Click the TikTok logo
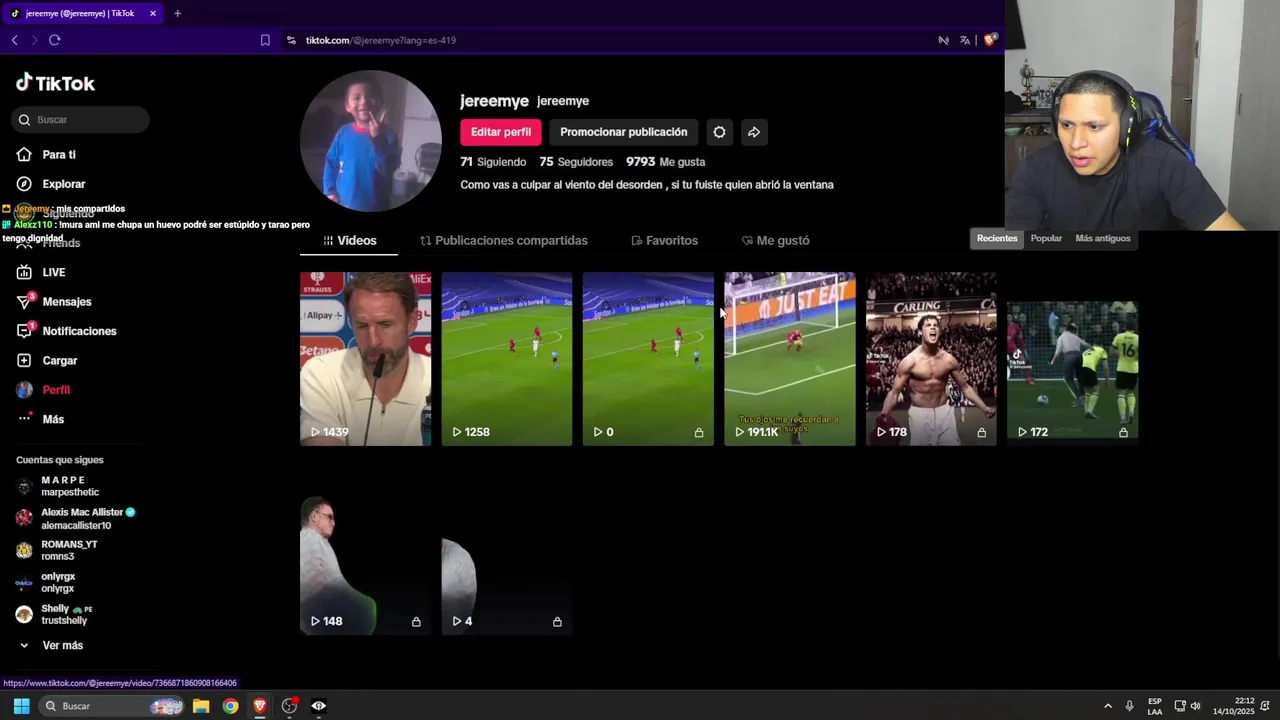1280x720 pixels. [x=55, y=83]
